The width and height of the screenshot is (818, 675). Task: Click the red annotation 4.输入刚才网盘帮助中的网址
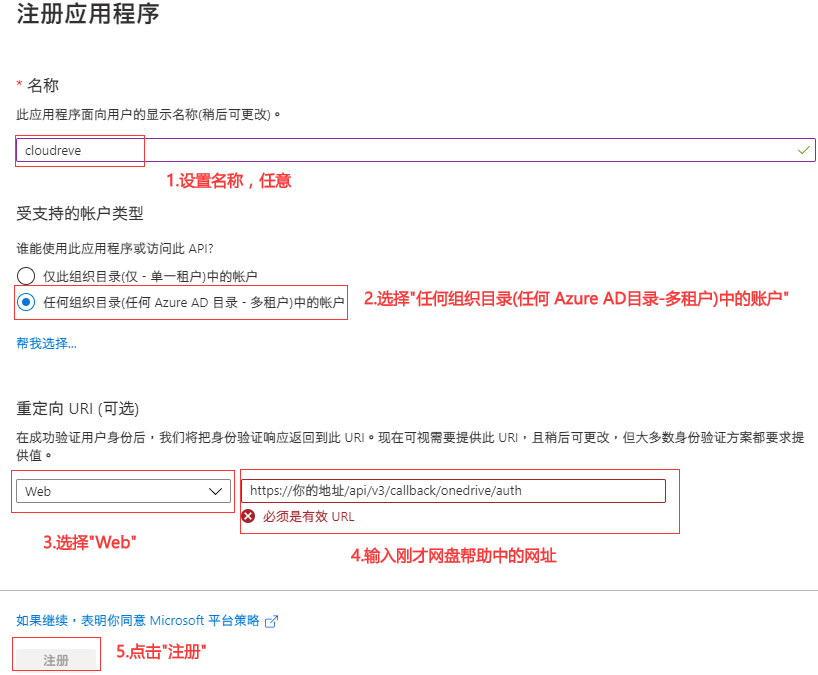point(453,556)
